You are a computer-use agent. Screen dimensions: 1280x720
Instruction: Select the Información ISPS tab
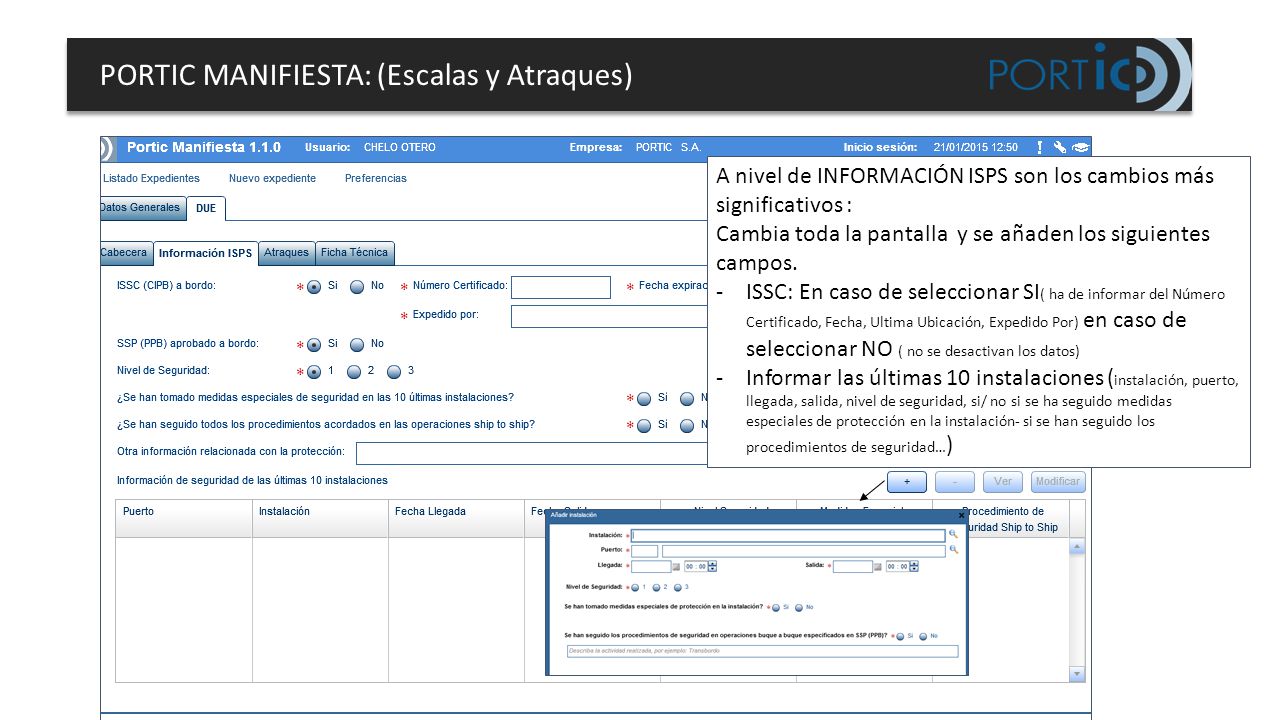[205, 254]
